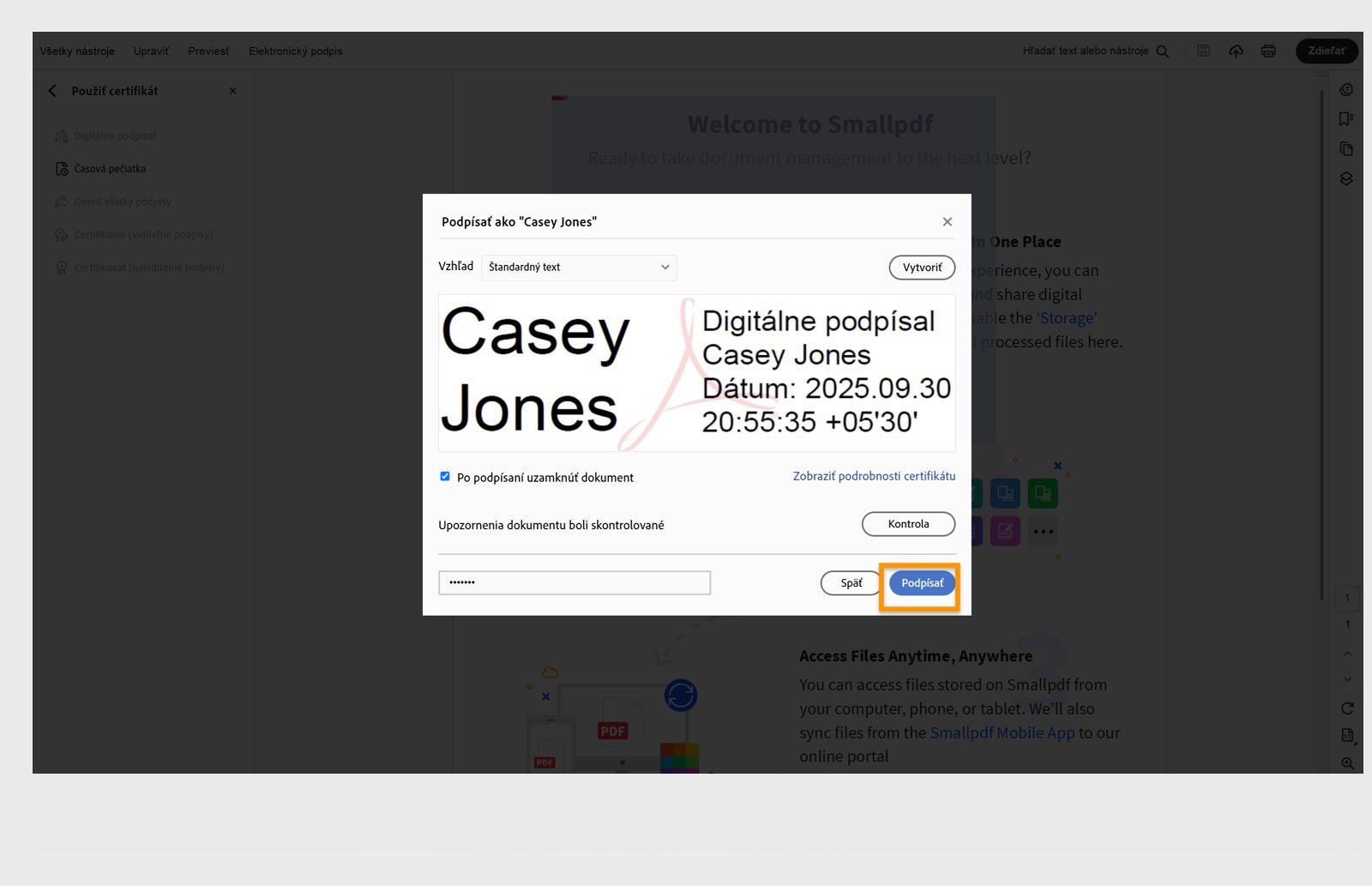The width and height of the screenshot is (1372, 886).
Task: Uncheck Po podpísaní uzamknúť dokument
Action: (x=445, y=476)
